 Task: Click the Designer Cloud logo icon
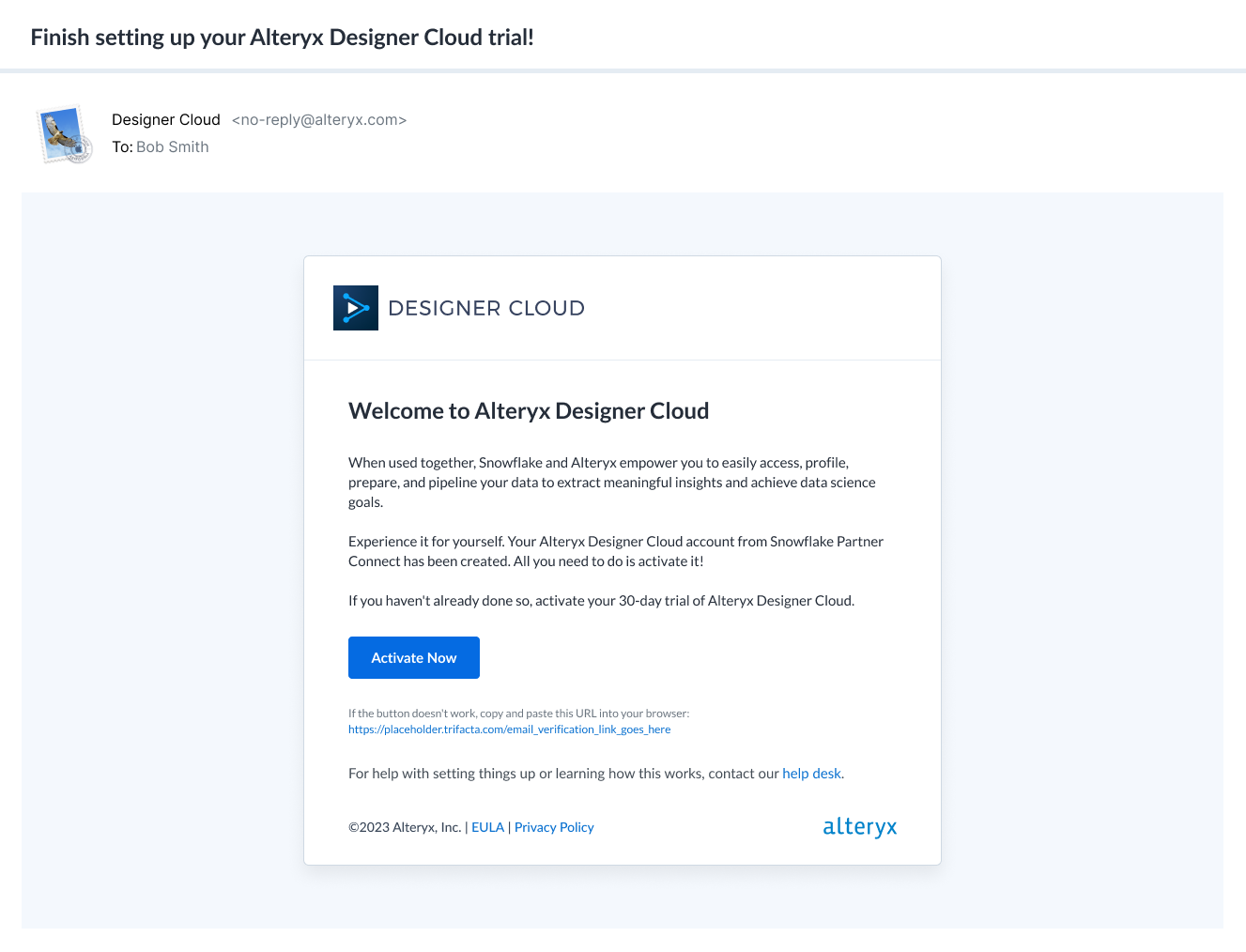pyautogui.click(x=356, y=308)
